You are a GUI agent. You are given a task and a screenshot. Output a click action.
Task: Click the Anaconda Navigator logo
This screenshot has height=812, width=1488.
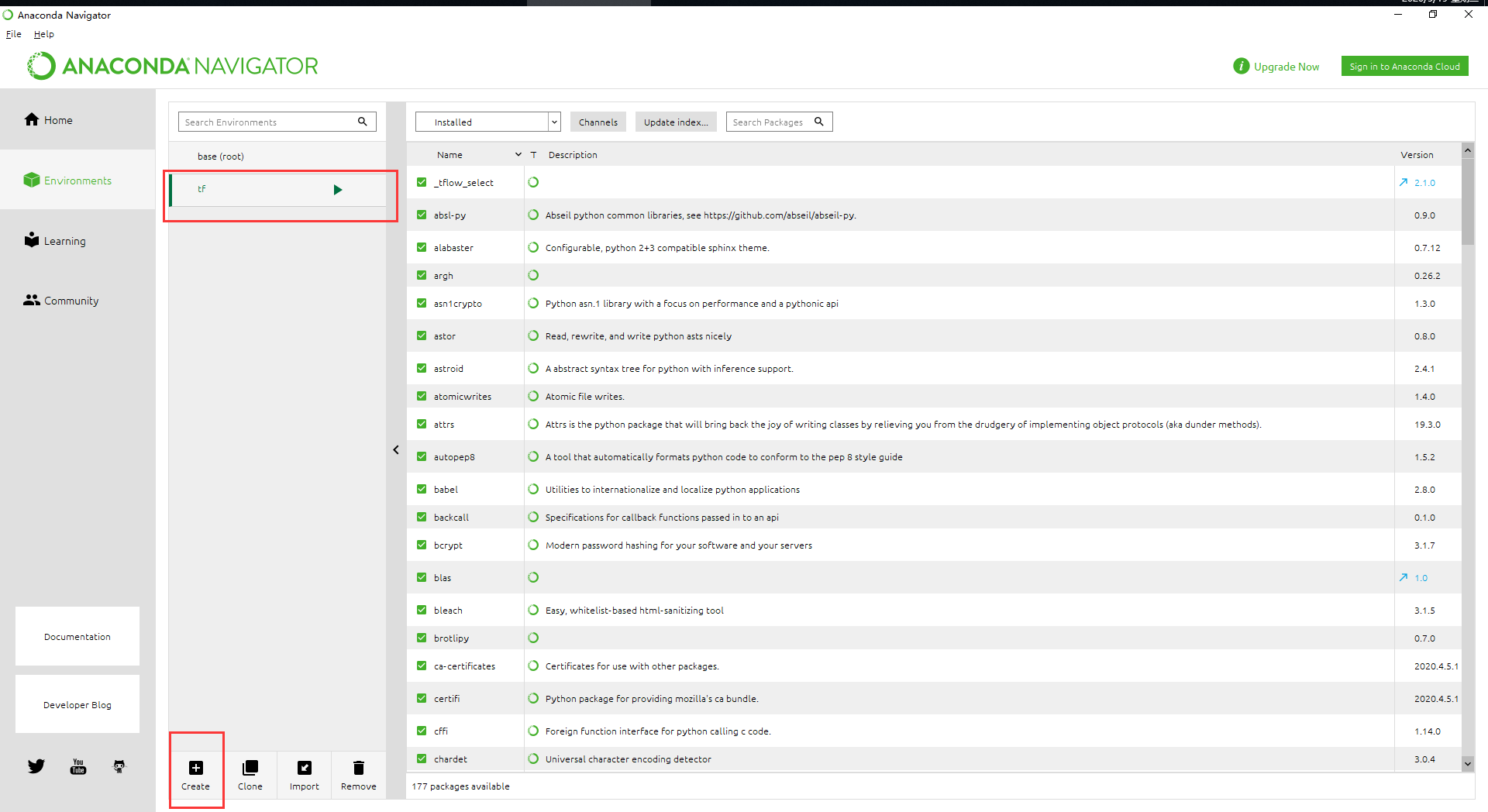(172, 66)
